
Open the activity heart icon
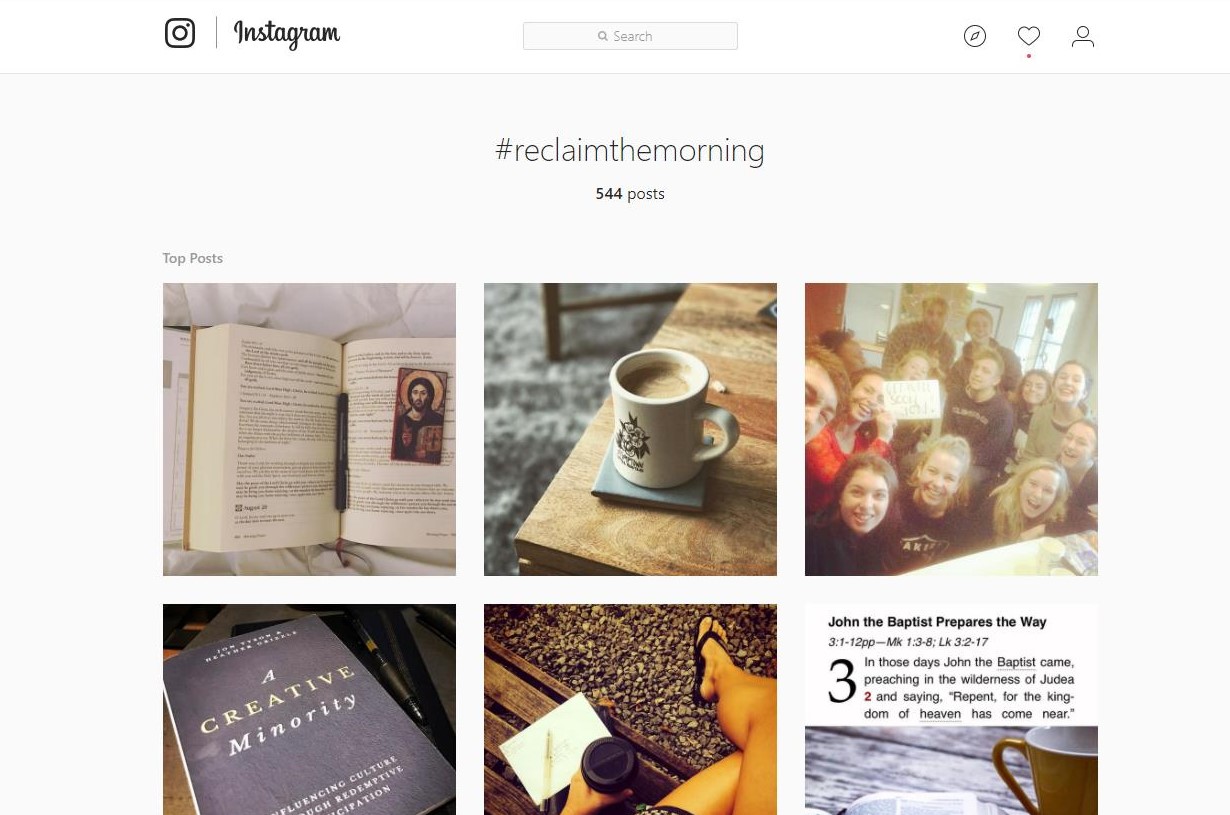(1029, 36)
